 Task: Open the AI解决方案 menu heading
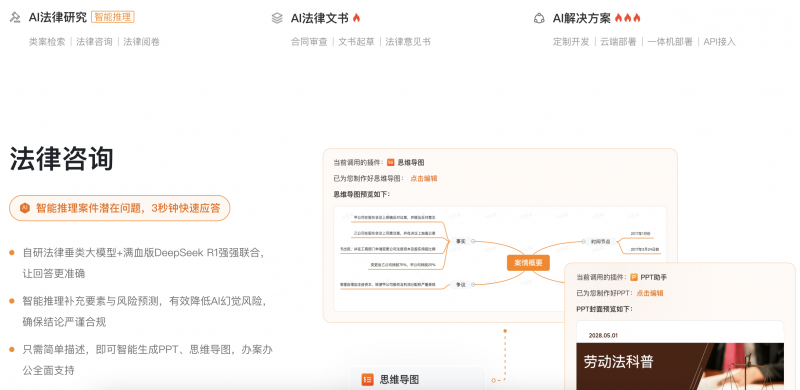click(582, 18)
